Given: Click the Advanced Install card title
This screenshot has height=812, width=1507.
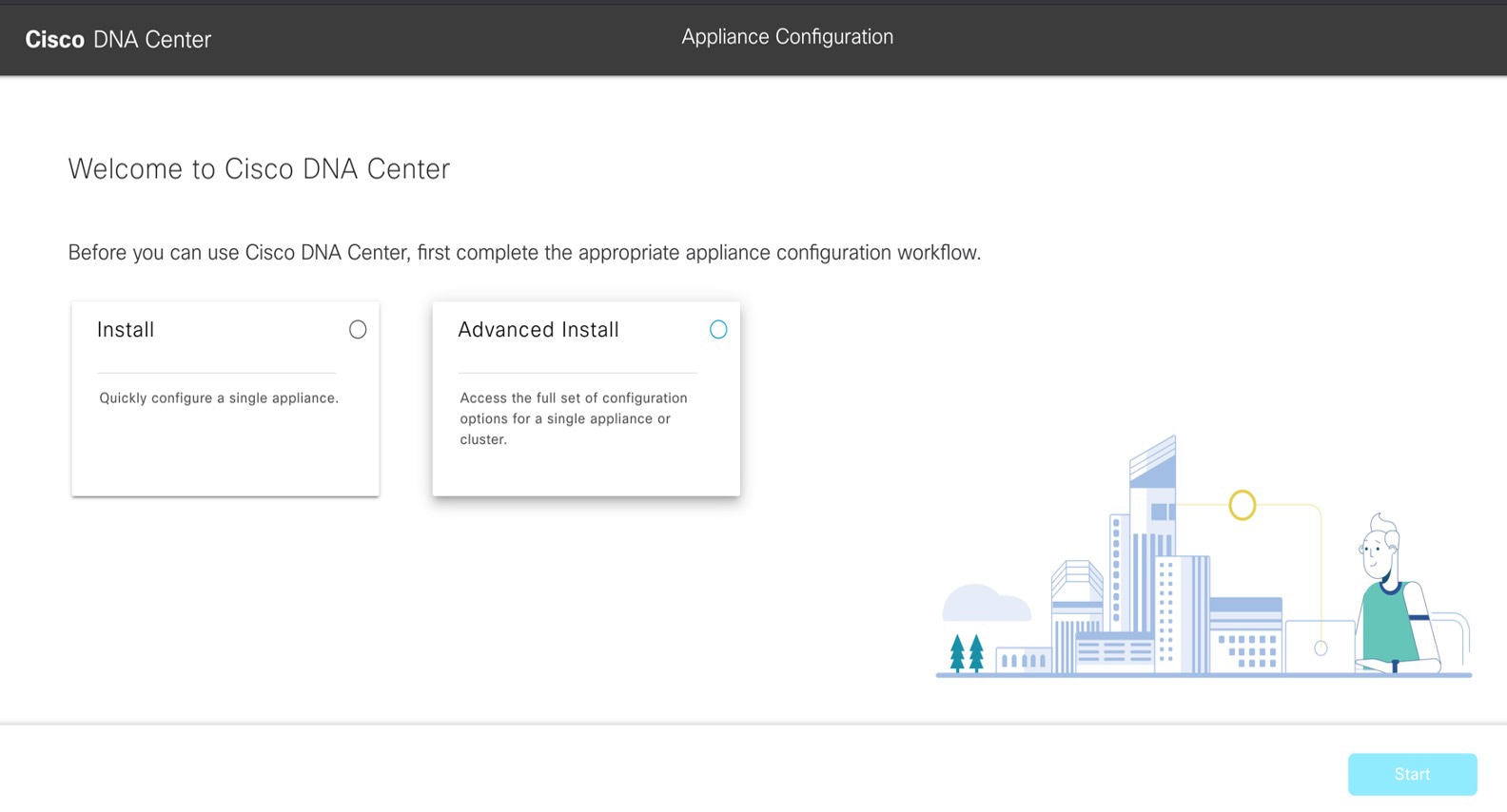Looking at the screenshot, I should [x=538, y=330].
